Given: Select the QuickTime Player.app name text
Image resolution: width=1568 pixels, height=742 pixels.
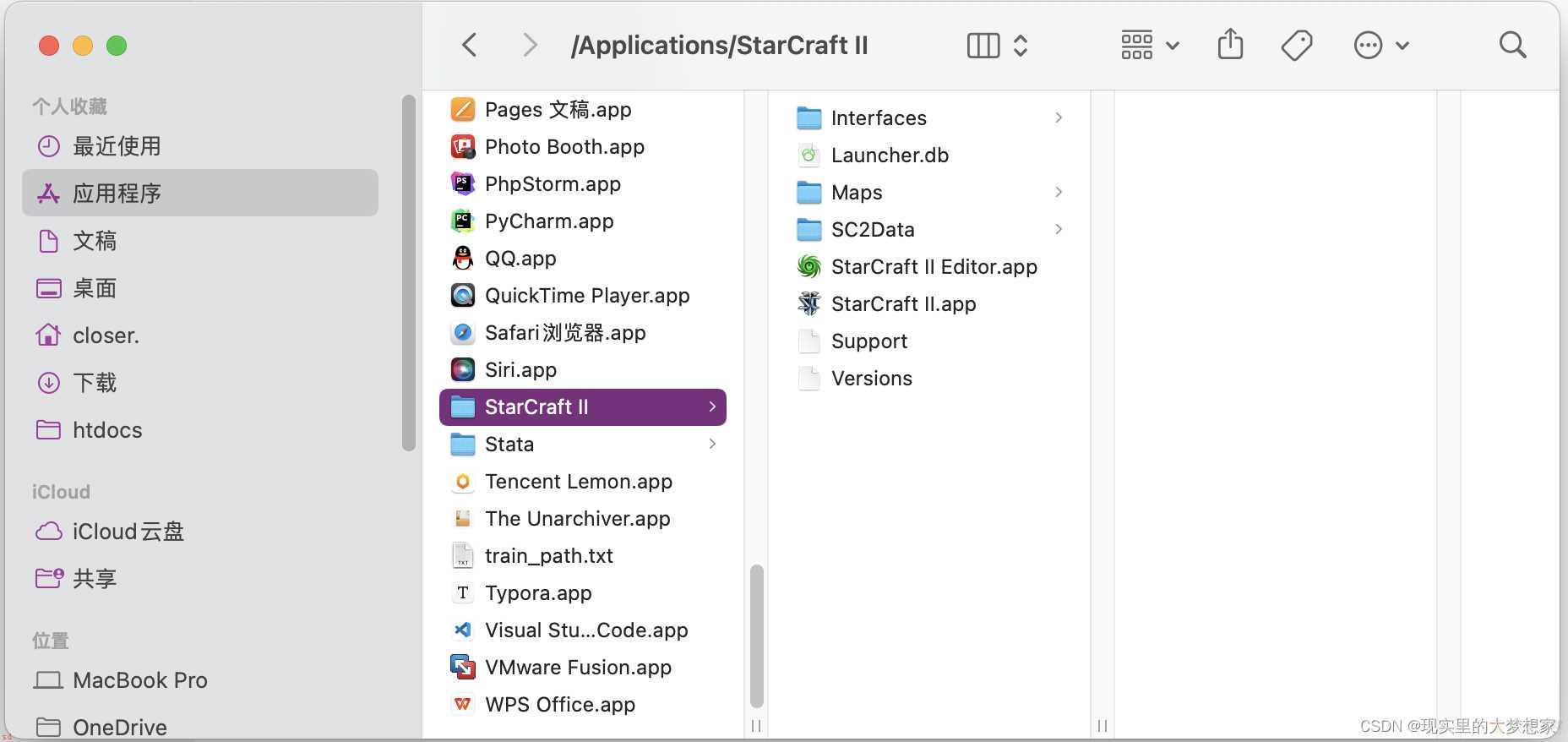Looking at the screenshot, I should click(587, 296).
